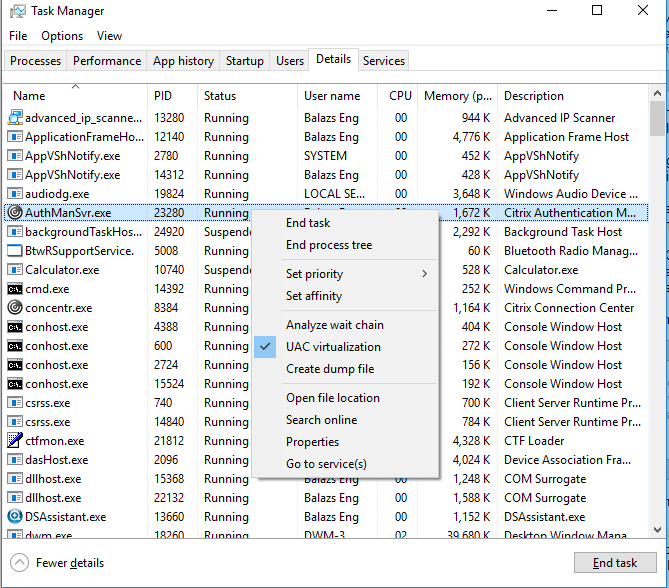Click icon of csrss.exe PID 740
Viewport: 669px width, 588px height.
[15, 403]
